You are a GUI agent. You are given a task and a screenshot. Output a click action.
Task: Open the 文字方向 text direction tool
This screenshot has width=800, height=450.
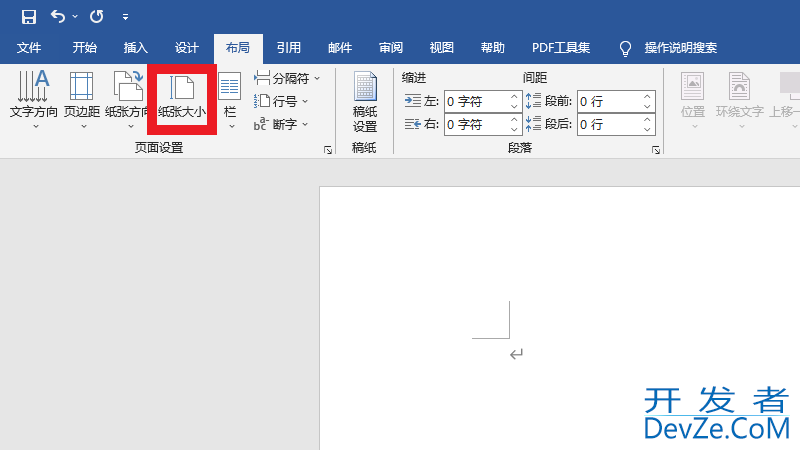[x=34, y=99]
